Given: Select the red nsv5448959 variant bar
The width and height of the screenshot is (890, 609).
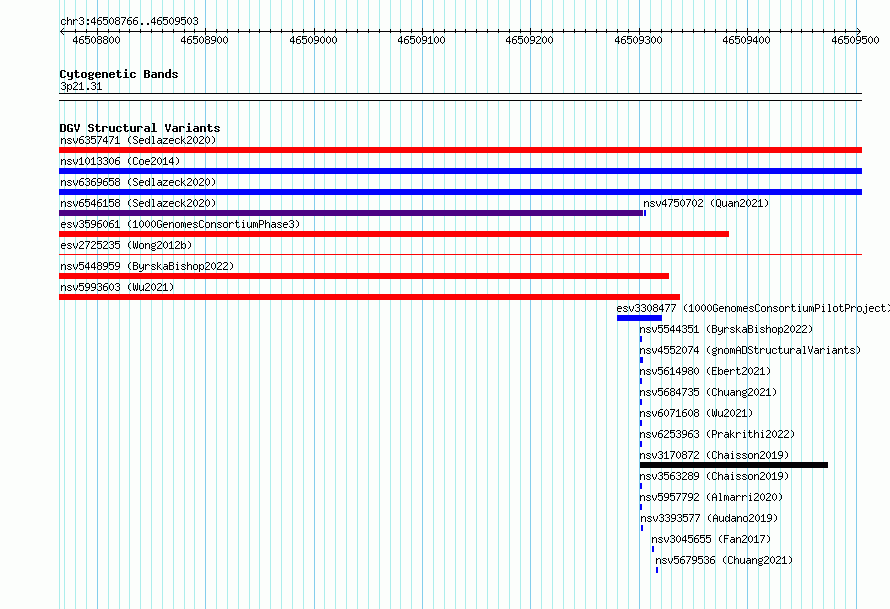Looking at the screenshot, I should pos(364,276).
